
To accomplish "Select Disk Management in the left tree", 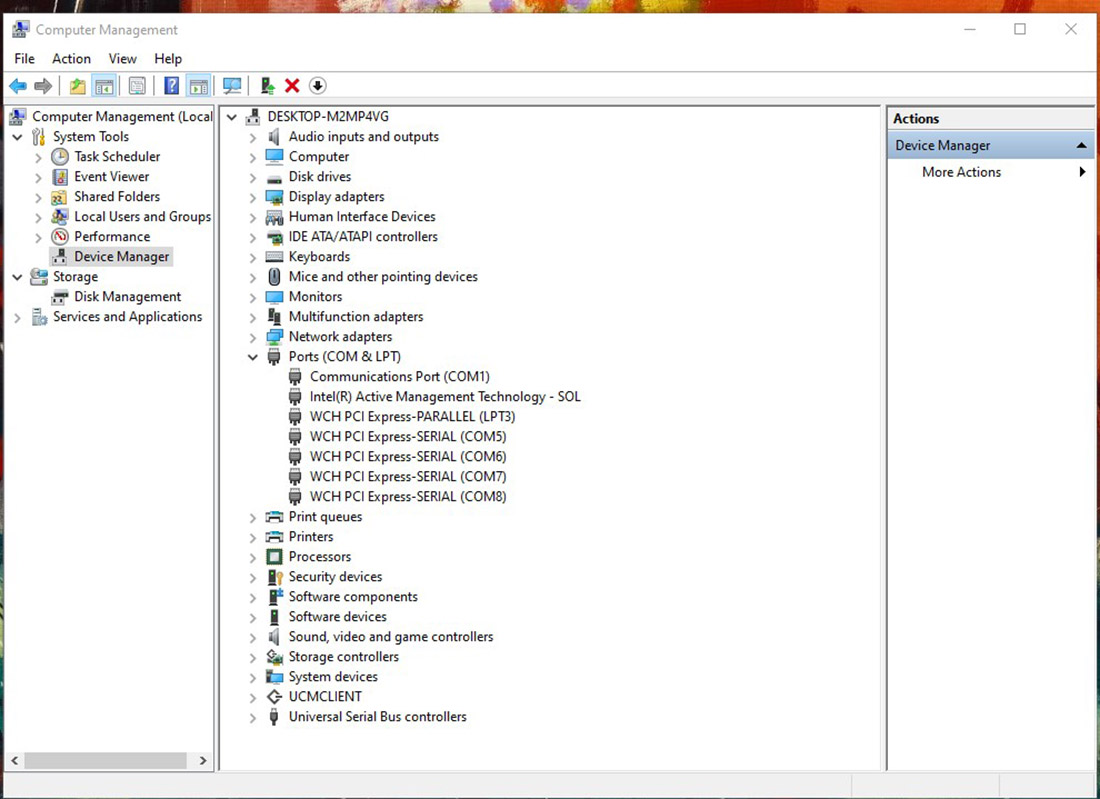I will pos(127,297).
